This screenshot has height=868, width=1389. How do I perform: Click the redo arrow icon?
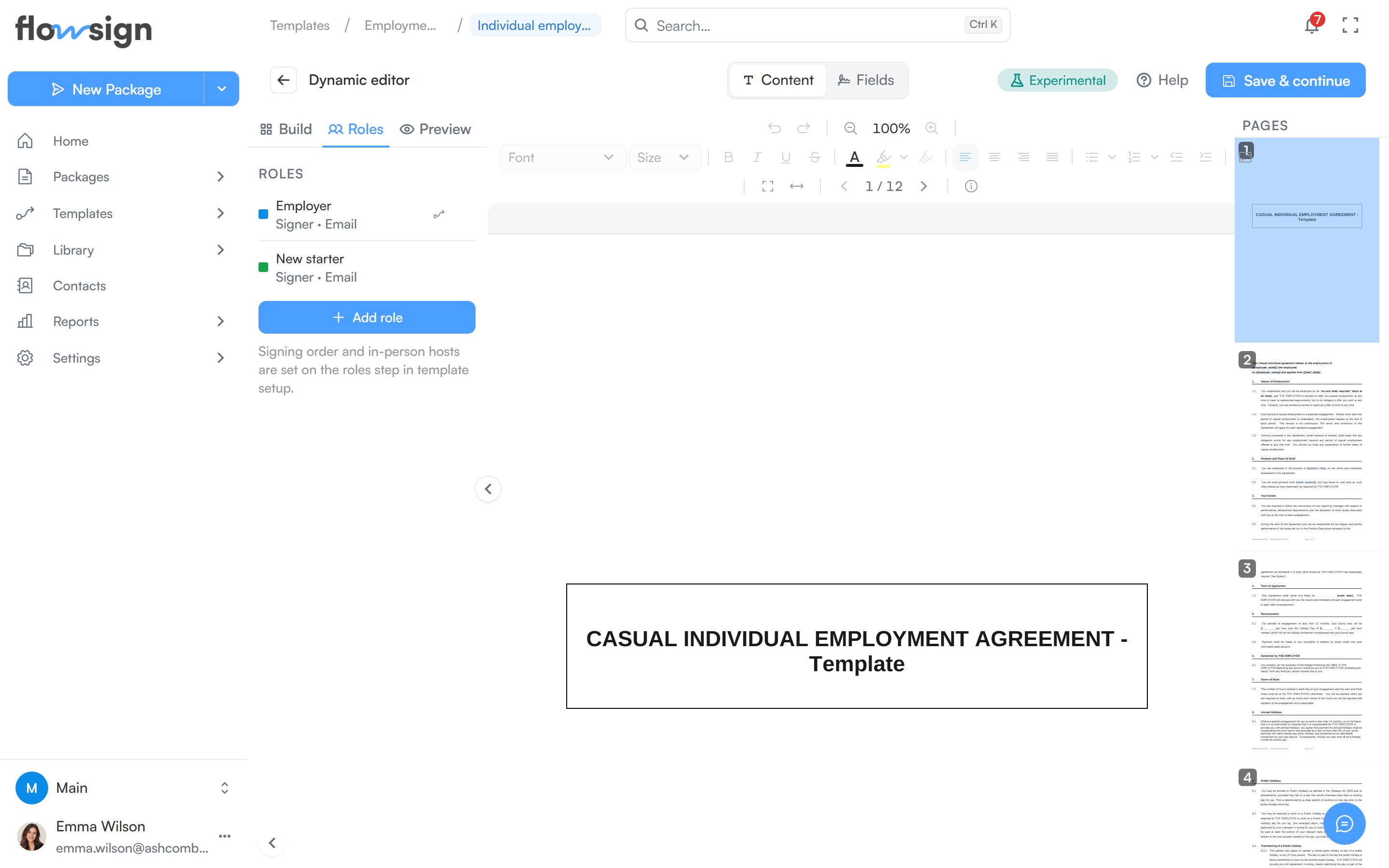803,128
